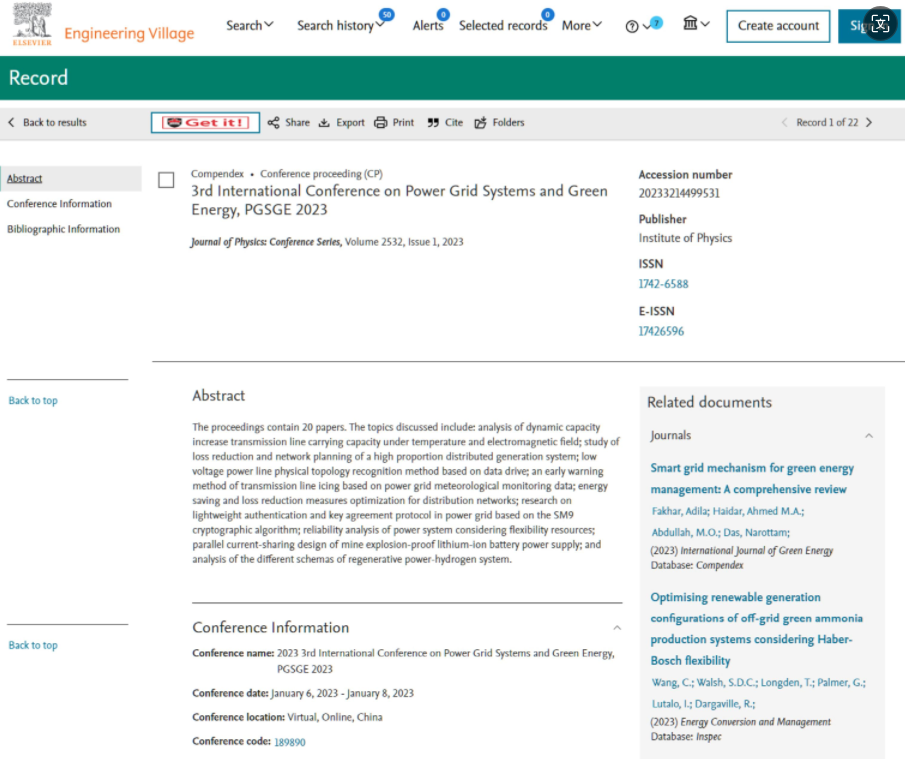Click Back to top beside Conference Information

pyautogui.click(x=33, y=645)
